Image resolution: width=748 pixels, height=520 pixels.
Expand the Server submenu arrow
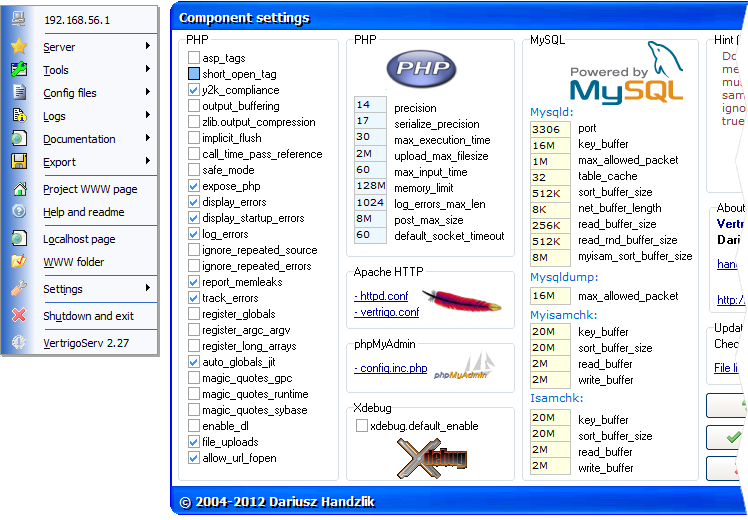(148, 46)
